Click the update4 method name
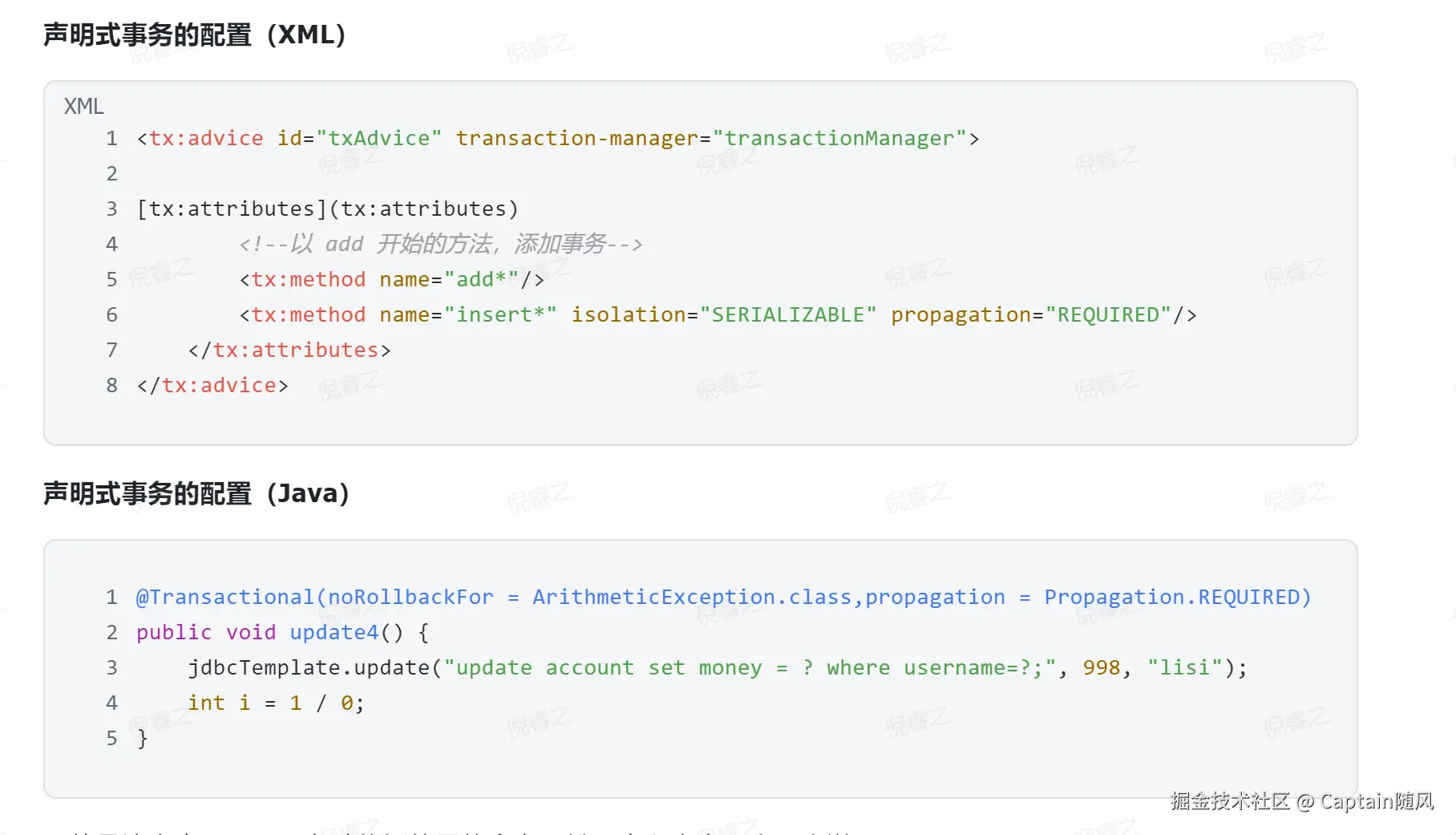Screen dimensions: 1456x835 pos(334,633)
